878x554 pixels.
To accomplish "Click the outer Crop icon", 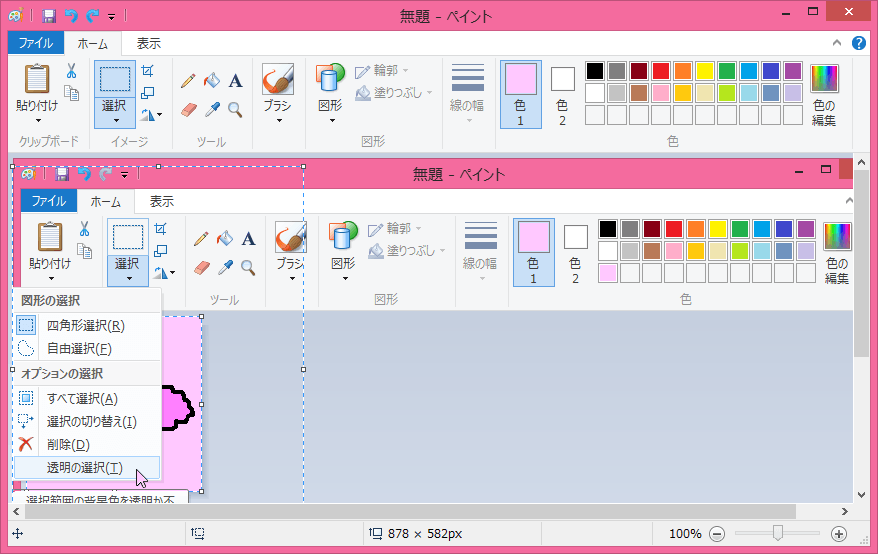I will pos(147,71).
